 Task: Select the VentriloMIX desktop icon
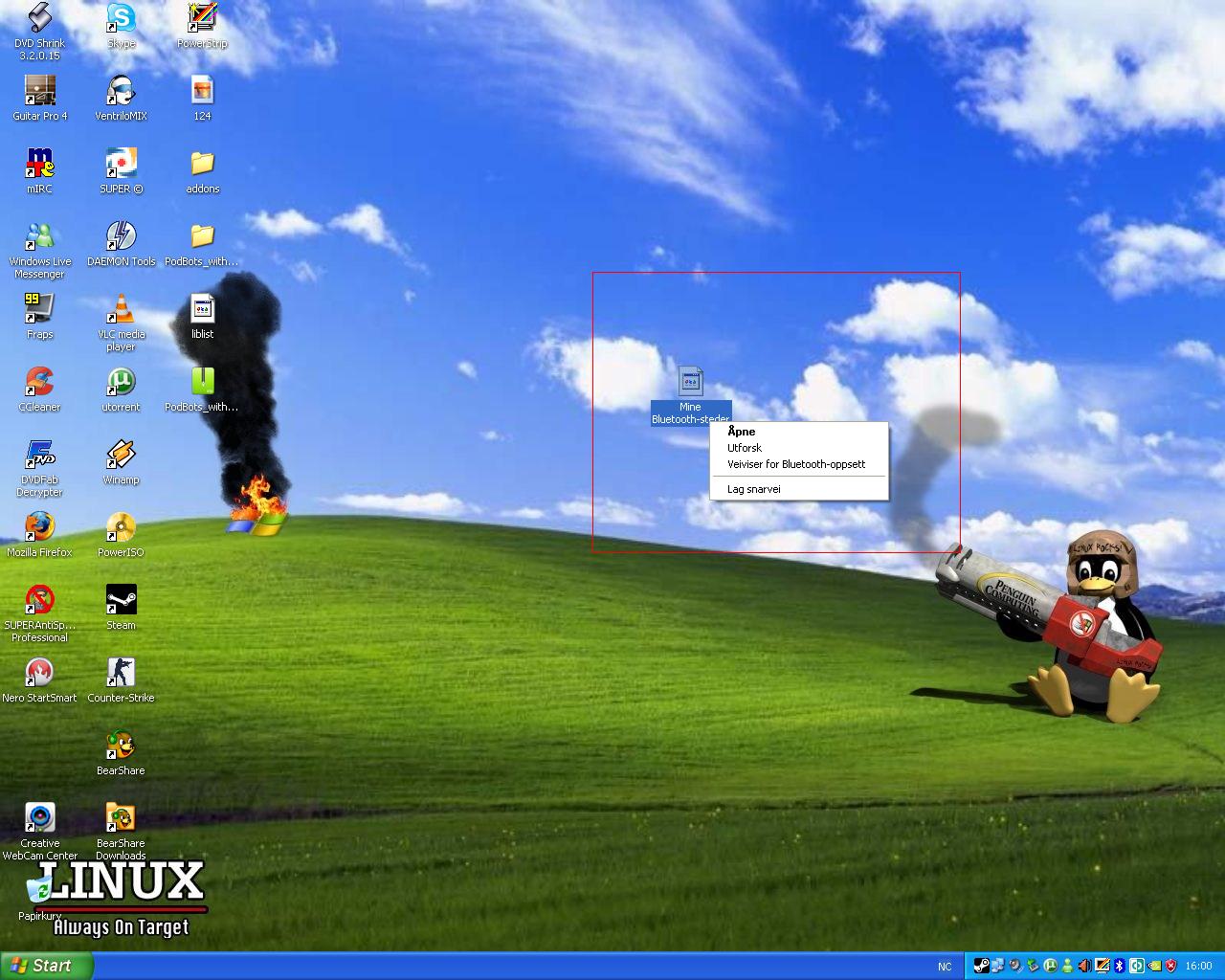121,98
